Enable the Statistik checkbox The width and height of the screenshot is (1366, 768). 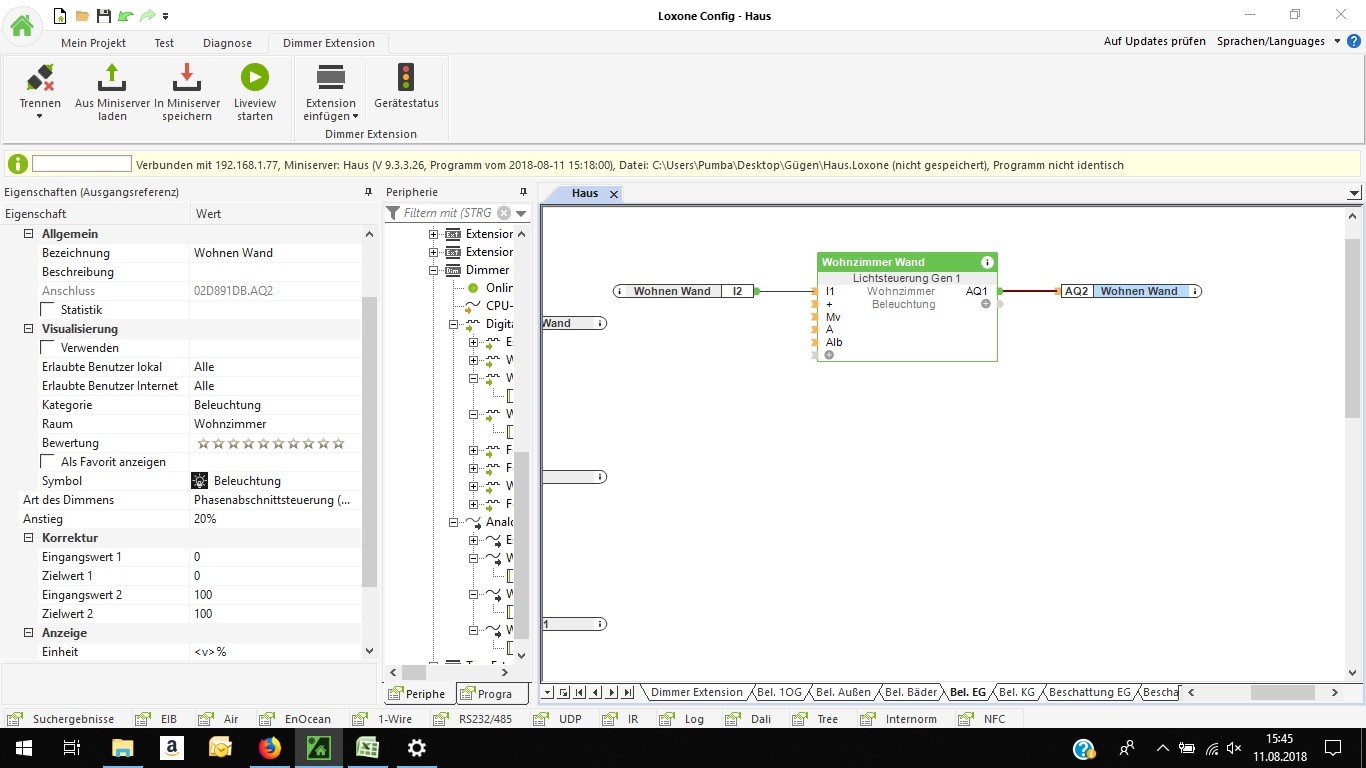(48, 310)
